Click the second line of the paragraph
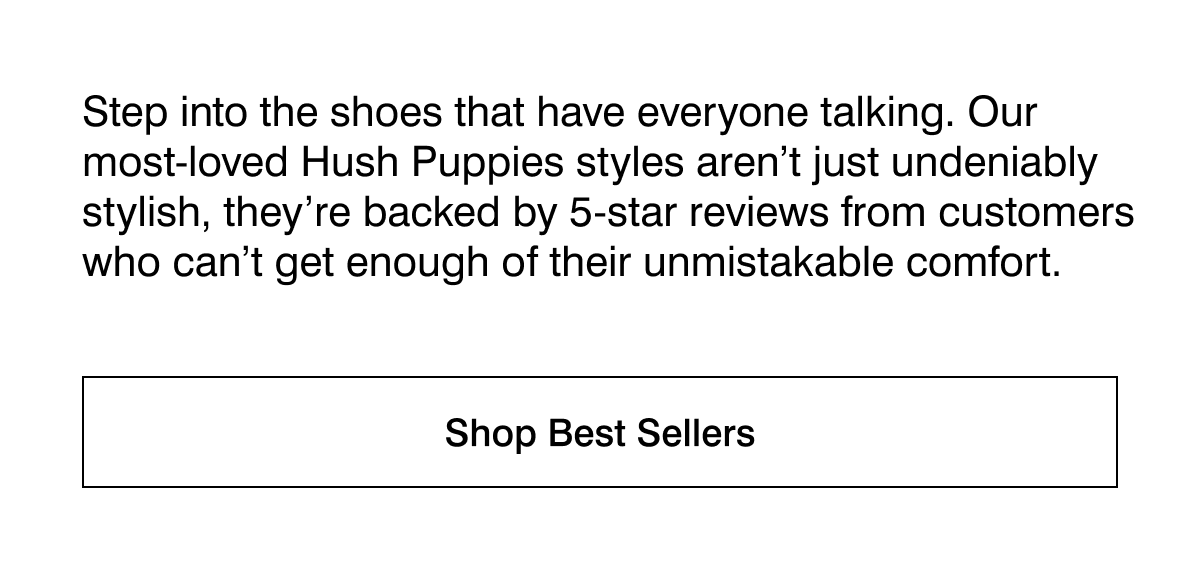The image size is (1200, 584). coord(590,161)
